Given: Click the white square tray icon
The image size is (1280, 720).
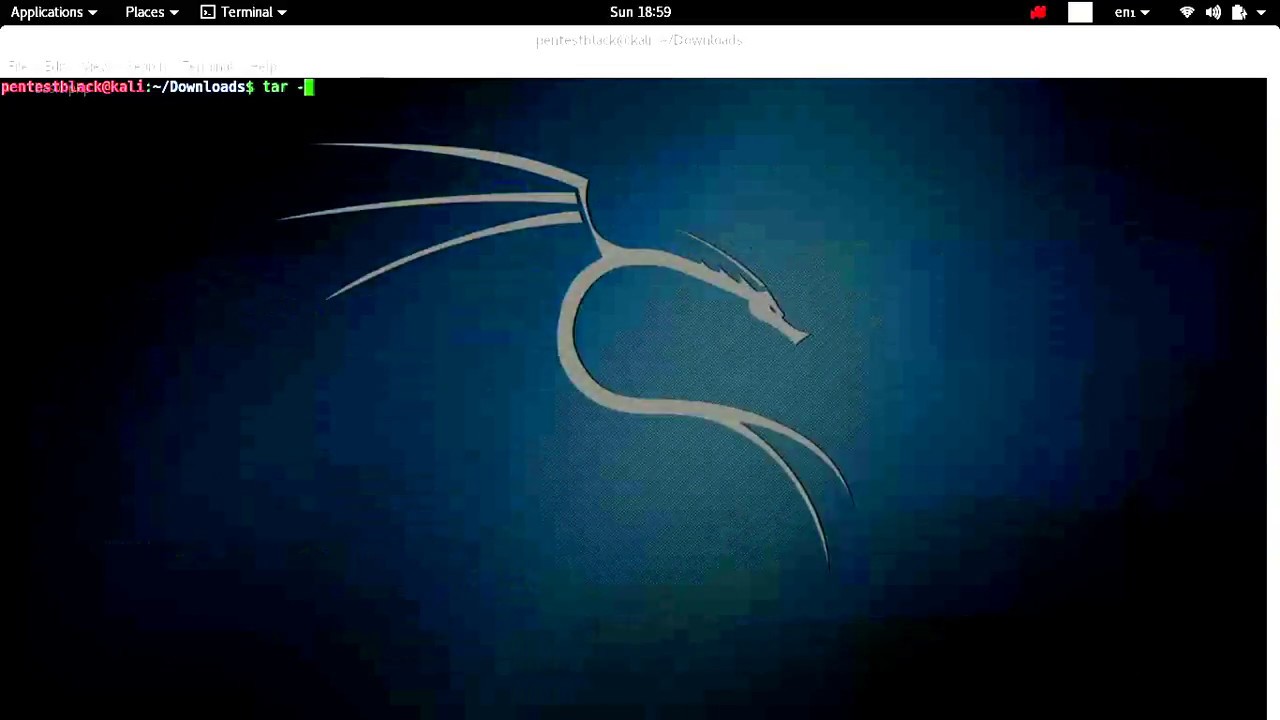Looking at the screenshot, I should pyautogui.click(x=1080, y=12).
